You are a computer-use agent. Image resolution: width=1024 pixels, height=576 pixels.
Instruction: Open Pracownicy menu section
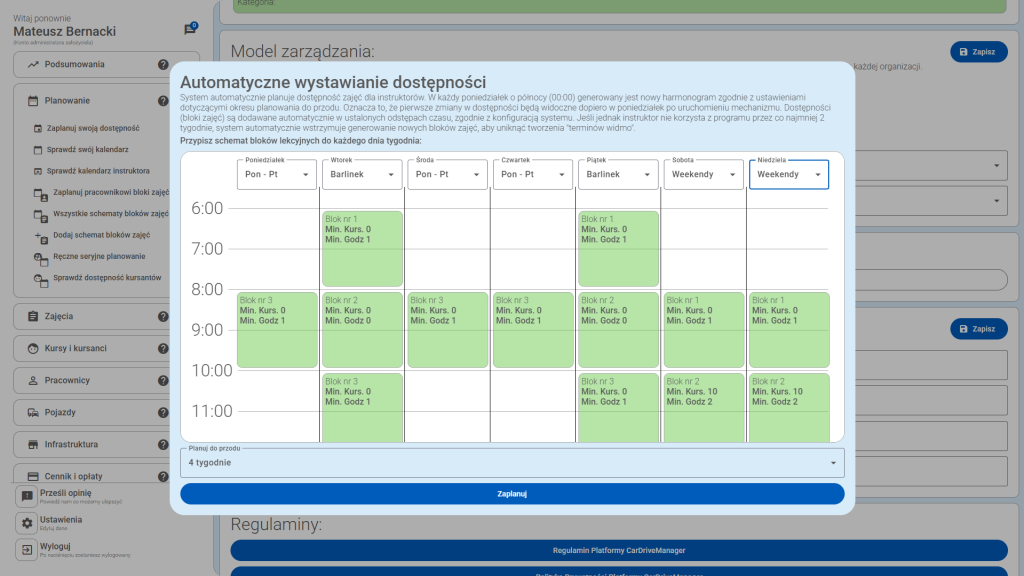pyautogui.click(x=68, y=381)
